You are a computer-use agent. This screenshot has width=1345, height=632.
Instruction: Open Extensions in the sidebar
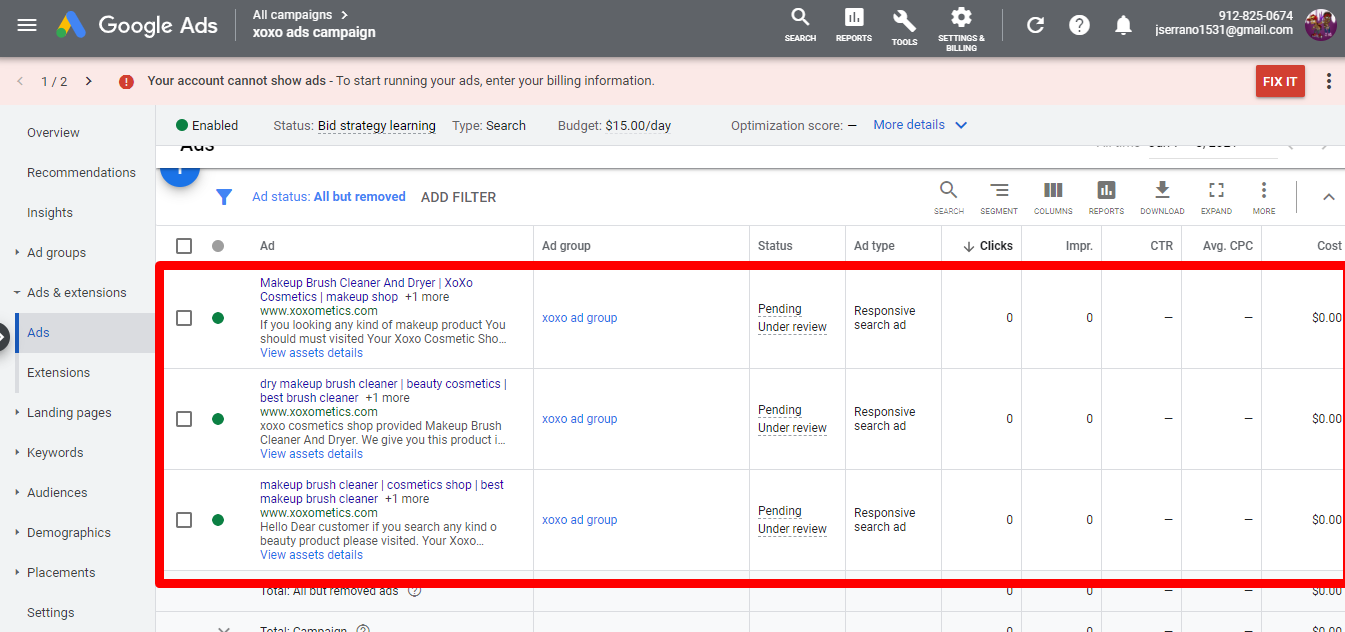point(58,373)
